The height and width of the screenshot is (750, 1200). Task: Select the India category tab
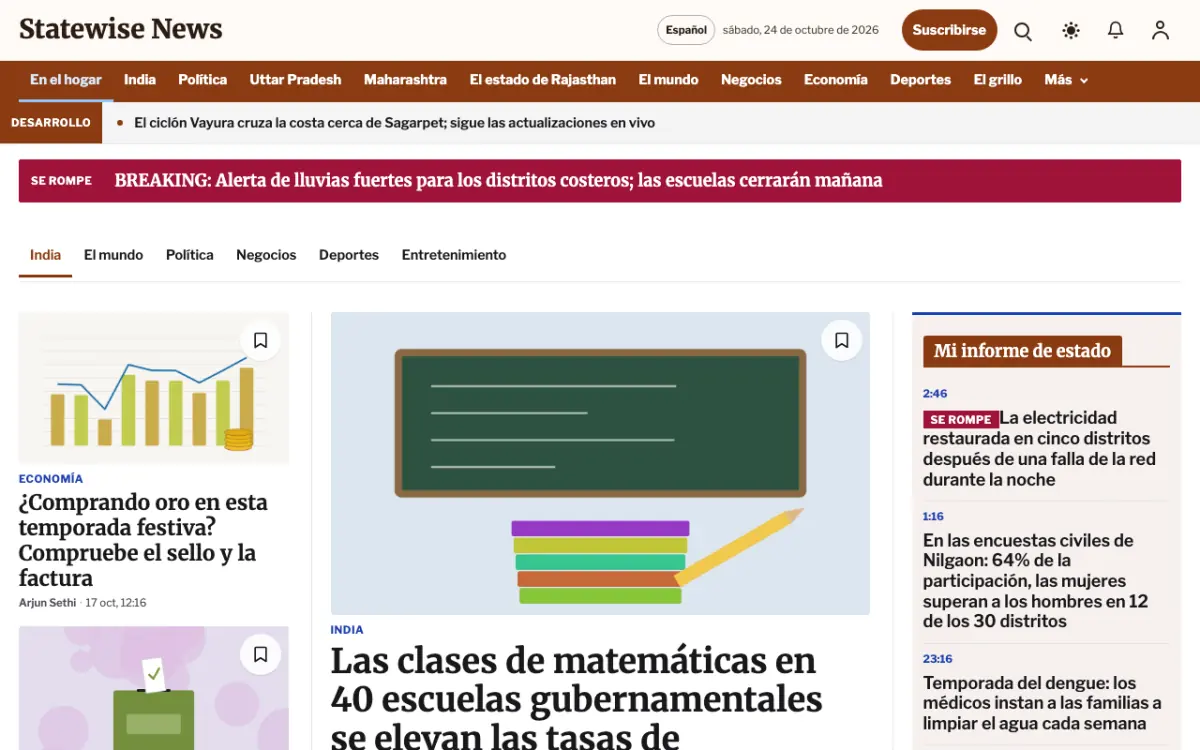tap(45, 255)
